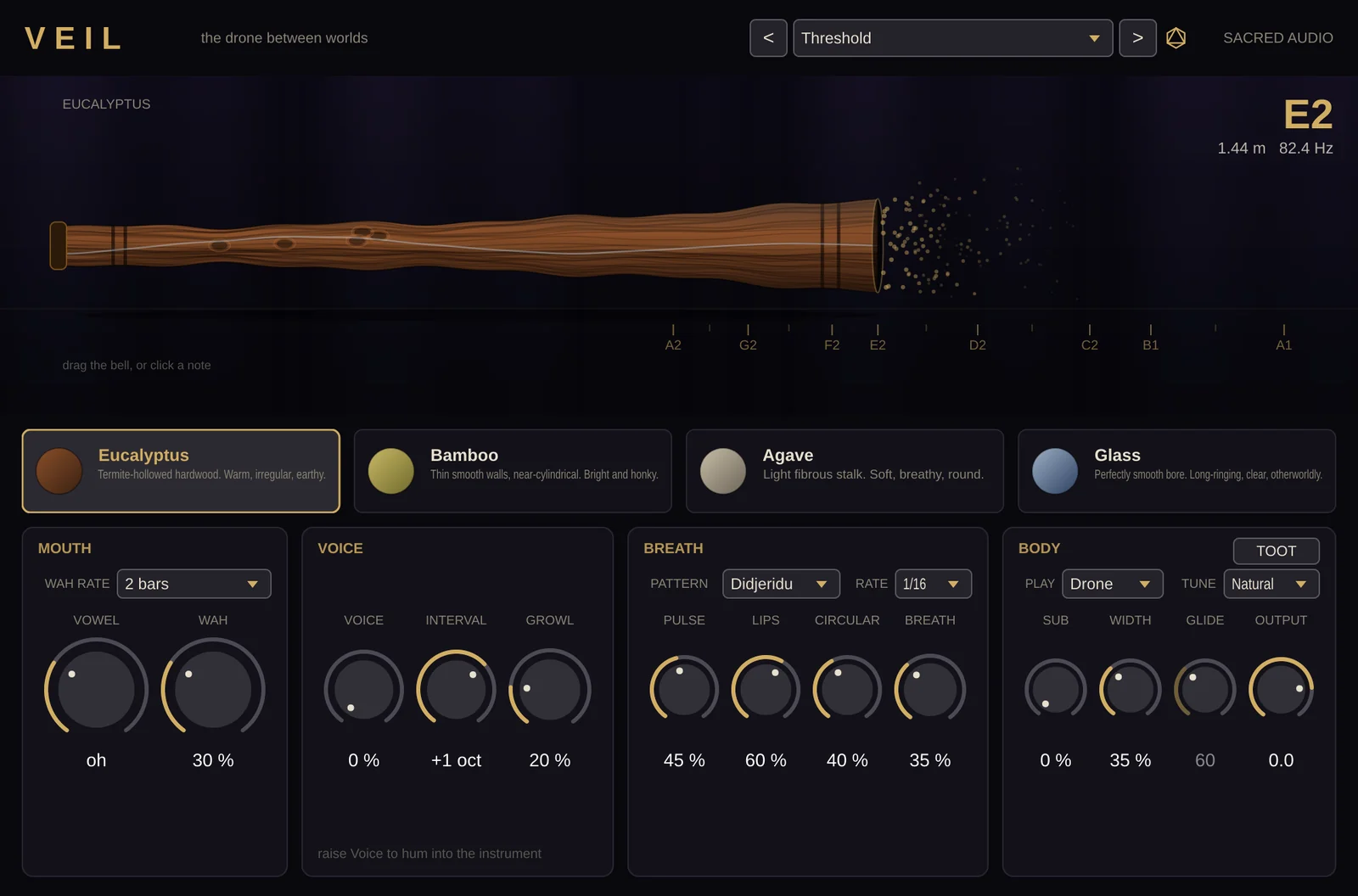Click the Sub knob
Screen dimensions: 1358x896
[x=1056, y=690]
